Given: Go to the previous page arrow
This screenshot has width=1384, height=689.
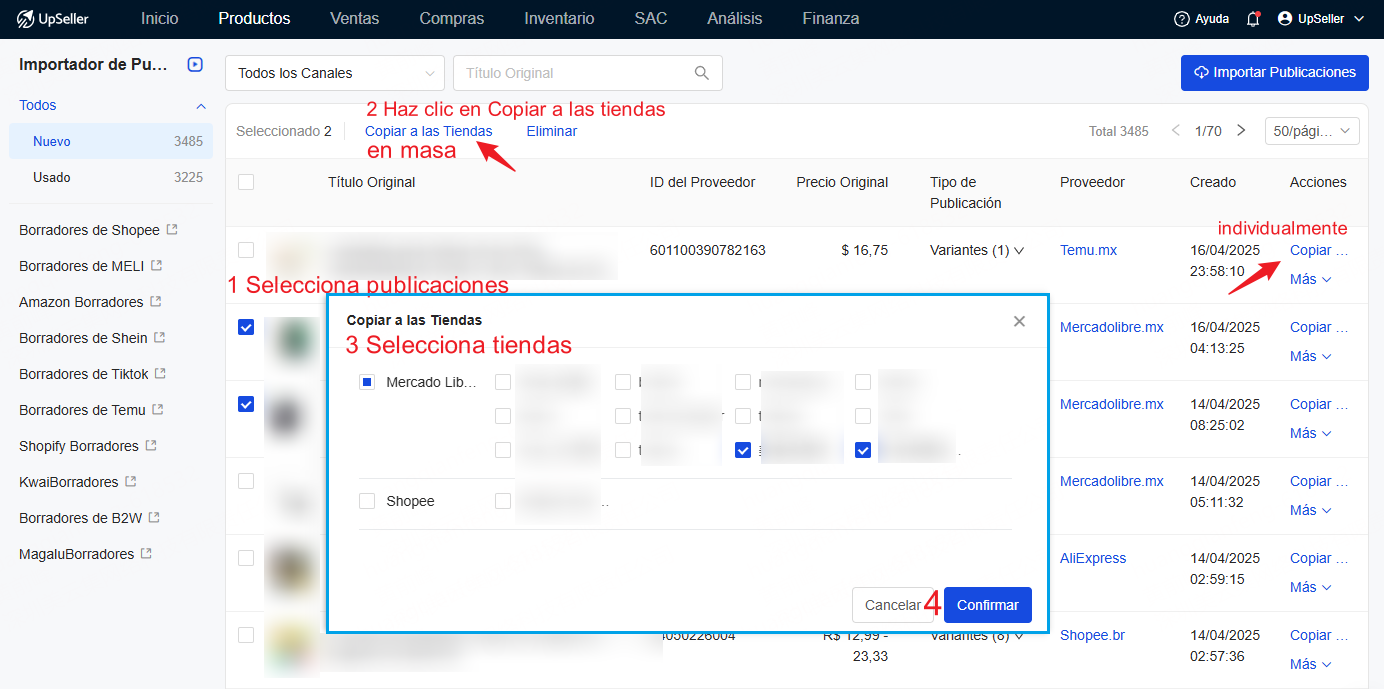Looking at the screenshot, I should click(1176, 131).
